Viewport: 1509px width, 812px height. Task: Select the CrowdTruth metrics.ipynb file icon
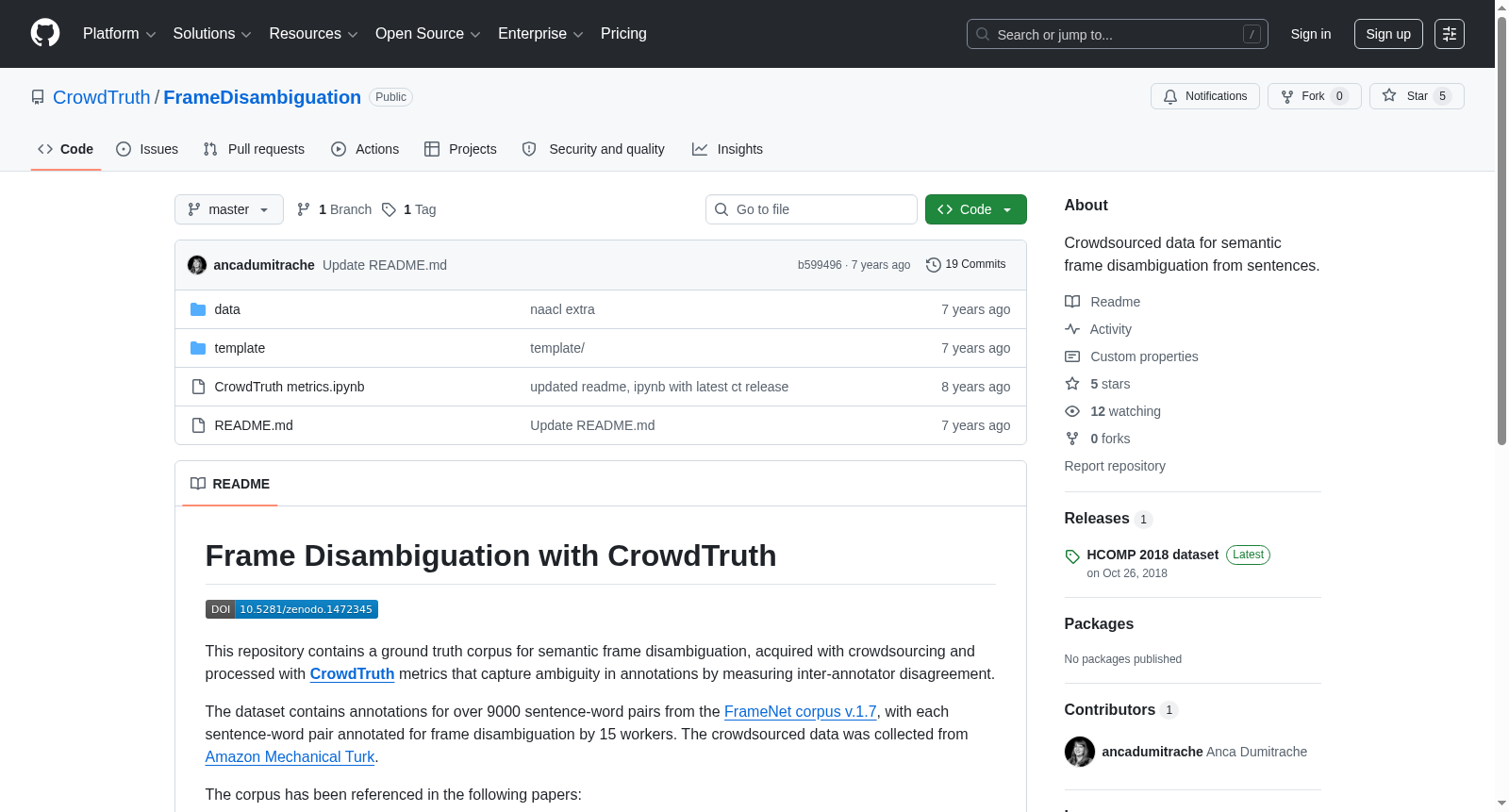point(198,387)
